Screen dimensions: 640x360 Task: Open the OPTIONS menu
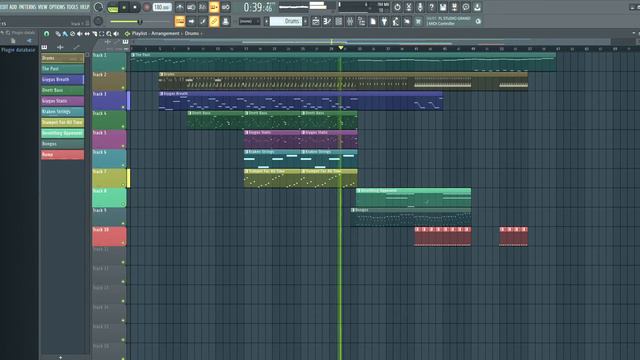57,7
